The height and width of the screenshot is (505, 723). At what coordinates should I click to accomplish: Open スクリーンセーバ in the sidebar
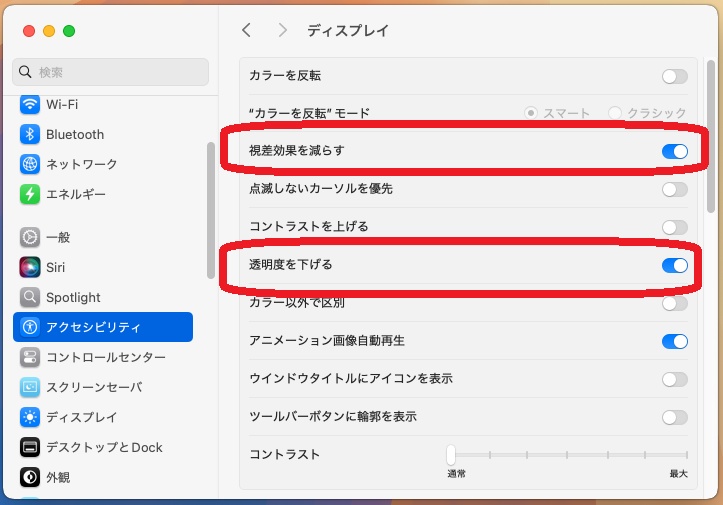point(102,387)
